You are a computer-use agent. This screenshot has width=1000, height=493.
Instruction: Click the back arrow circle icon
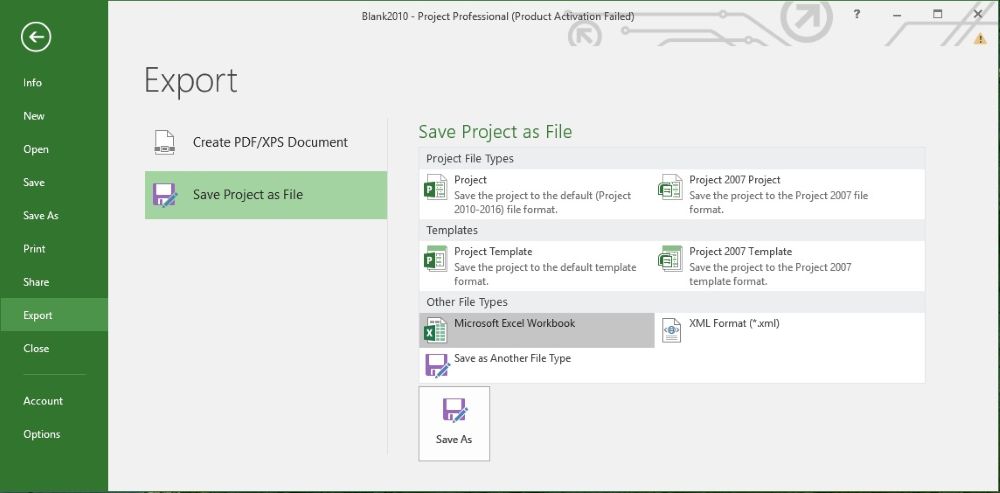point(36,37)
